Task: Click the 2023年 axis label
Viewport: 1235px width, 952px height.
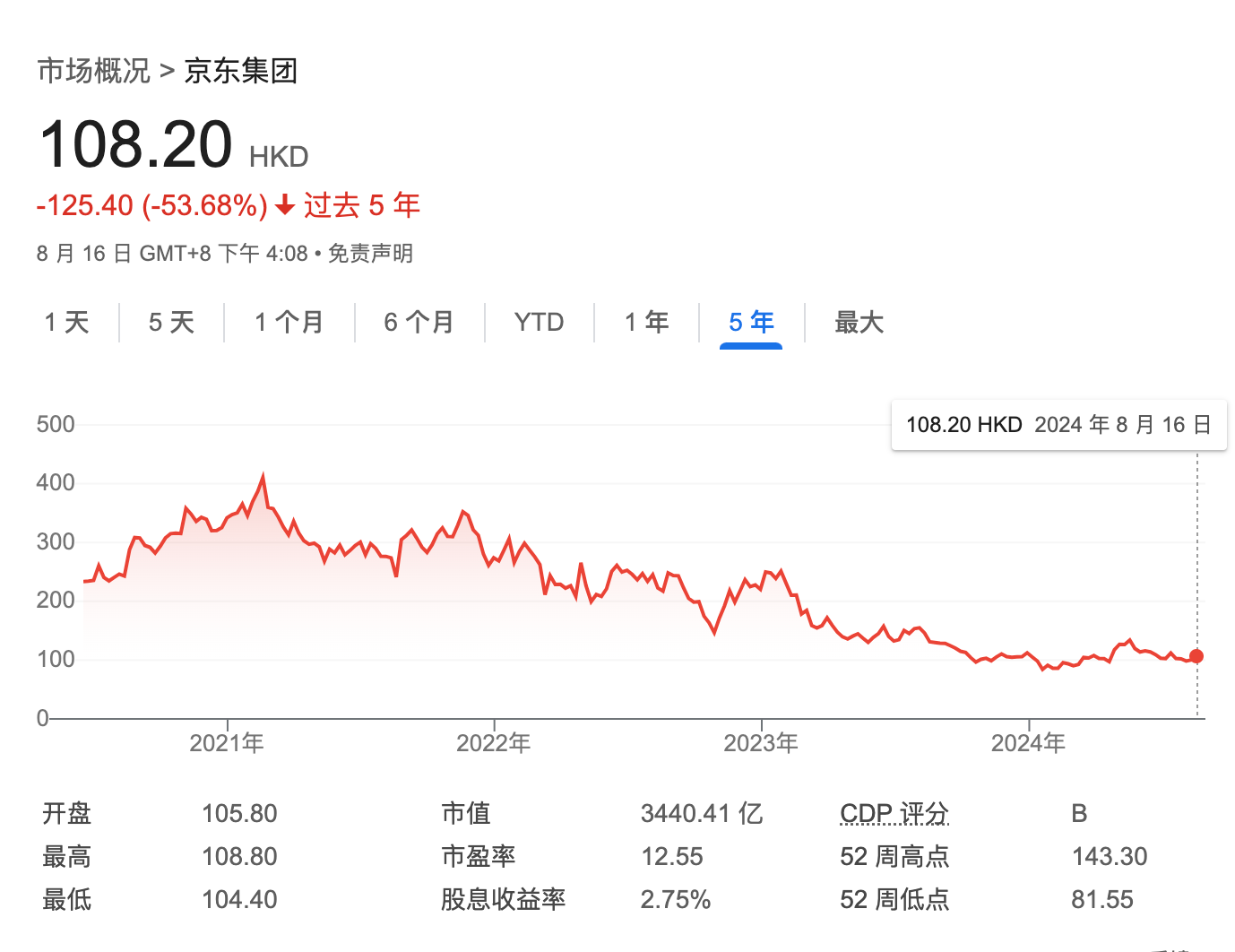Action: 761,743
